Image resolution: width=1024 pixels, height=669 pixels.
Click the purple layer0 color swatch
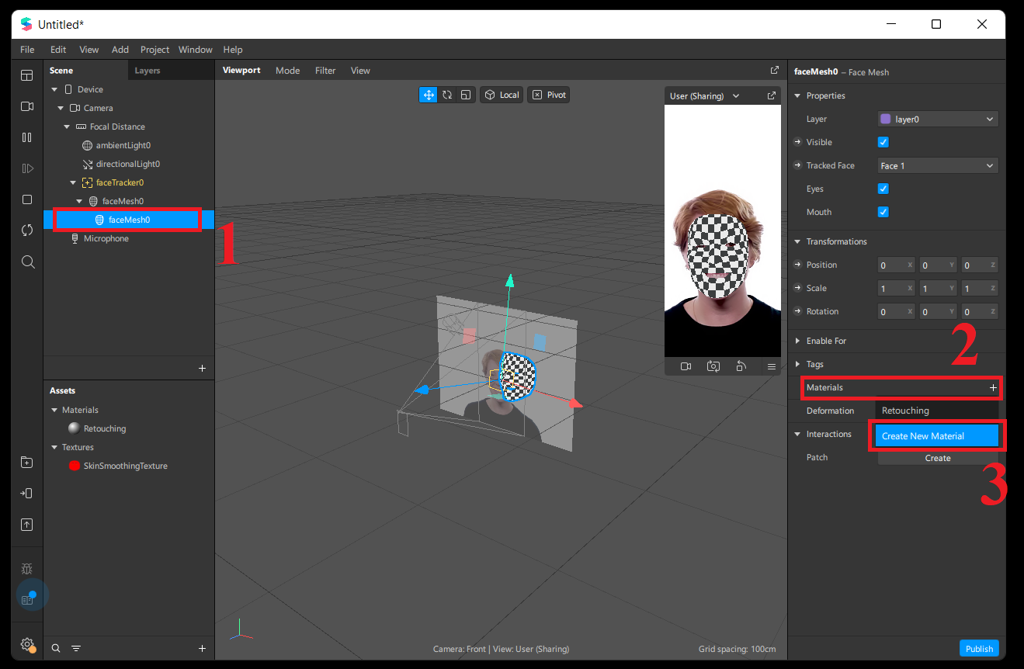click(885, 119)
